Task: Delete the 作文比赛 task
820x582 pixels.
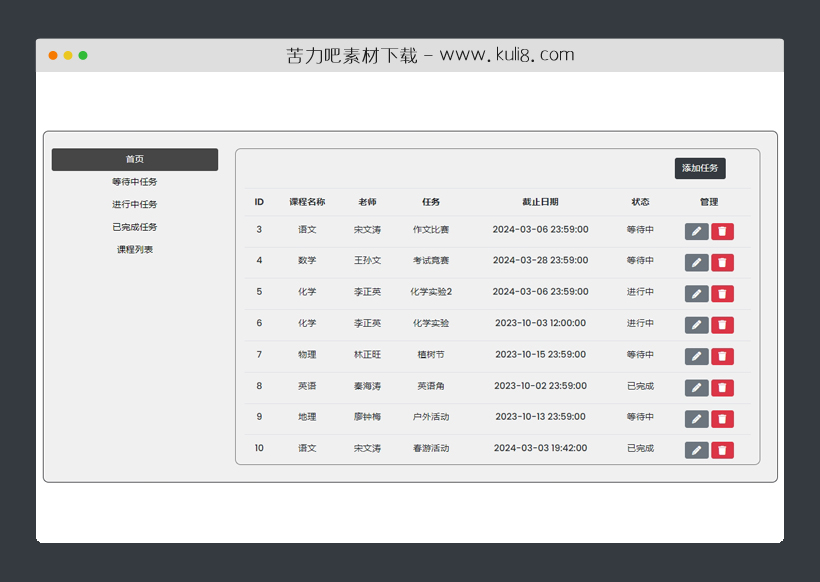Action: click(722, 231)
